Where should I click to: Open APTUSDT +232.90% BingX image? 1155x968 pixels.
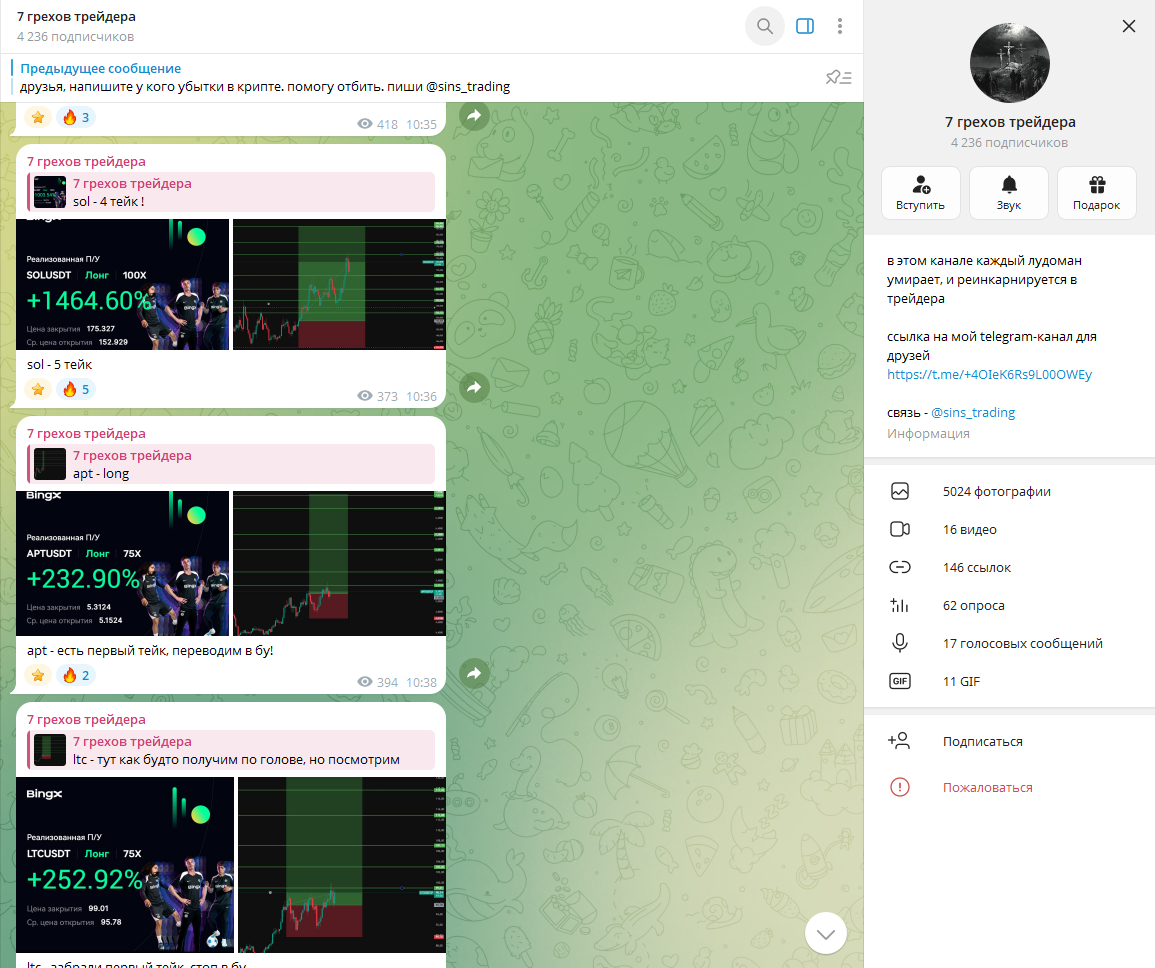(122, 564)
